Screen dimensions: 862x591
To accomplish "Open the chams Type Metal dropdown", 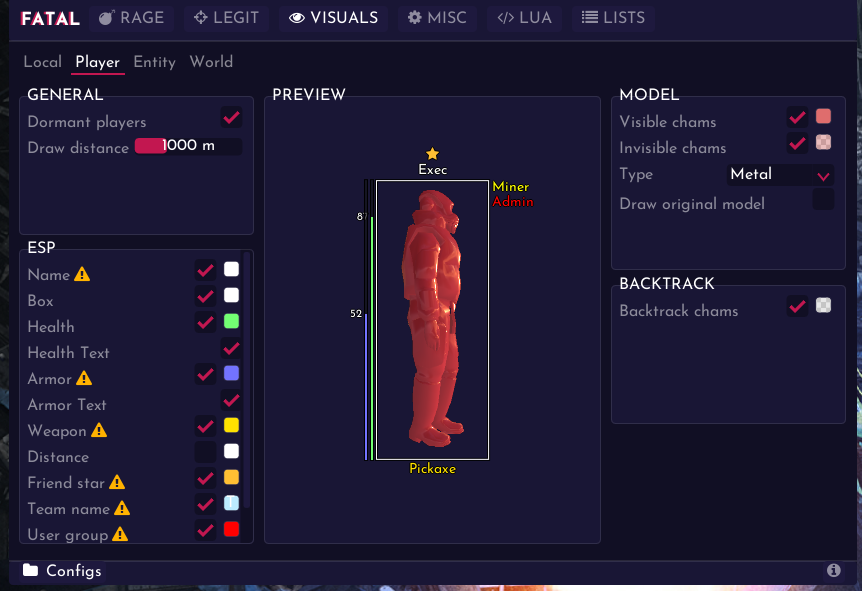I will (780, 175).
